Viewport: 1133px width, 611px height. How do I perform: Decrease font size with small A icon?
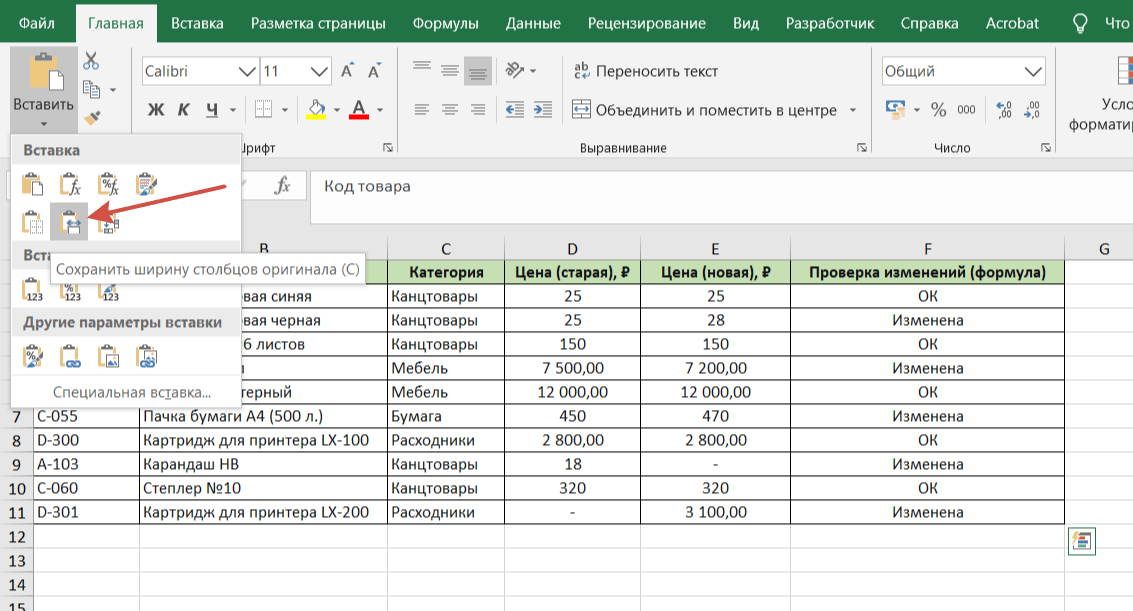click(374, 71)
